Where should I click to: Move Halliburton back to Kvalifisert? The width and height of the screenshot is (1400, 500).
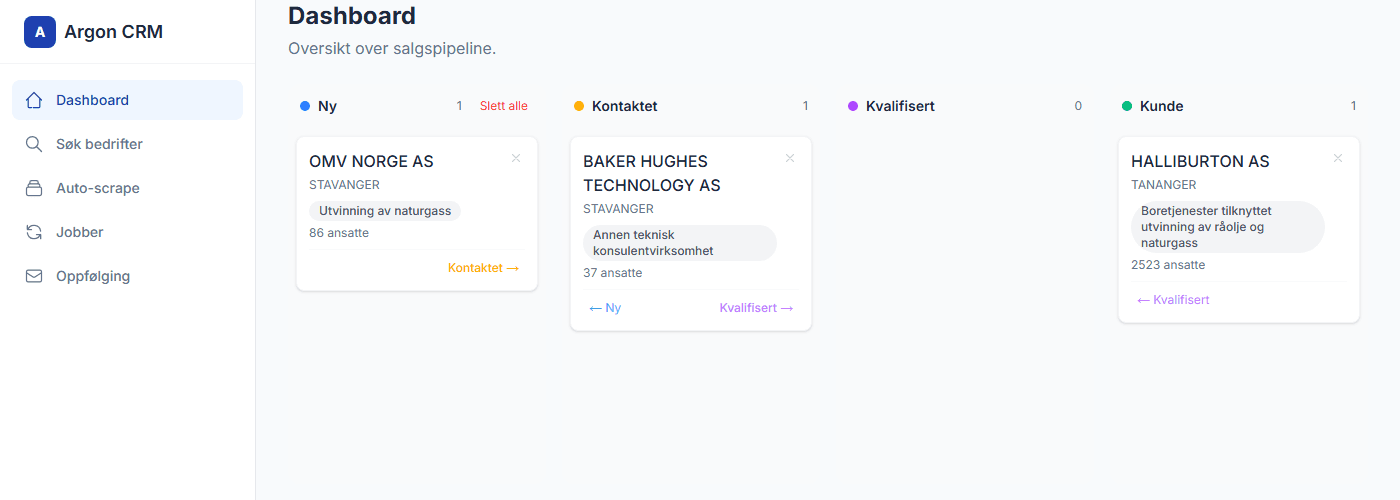click(1174, 300)
